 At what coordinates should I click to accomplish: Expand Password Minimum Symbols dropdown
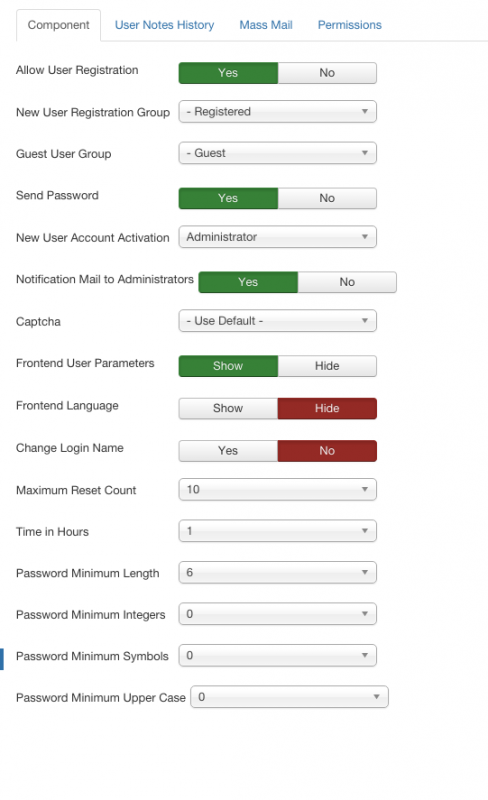(x=278, y=656)
